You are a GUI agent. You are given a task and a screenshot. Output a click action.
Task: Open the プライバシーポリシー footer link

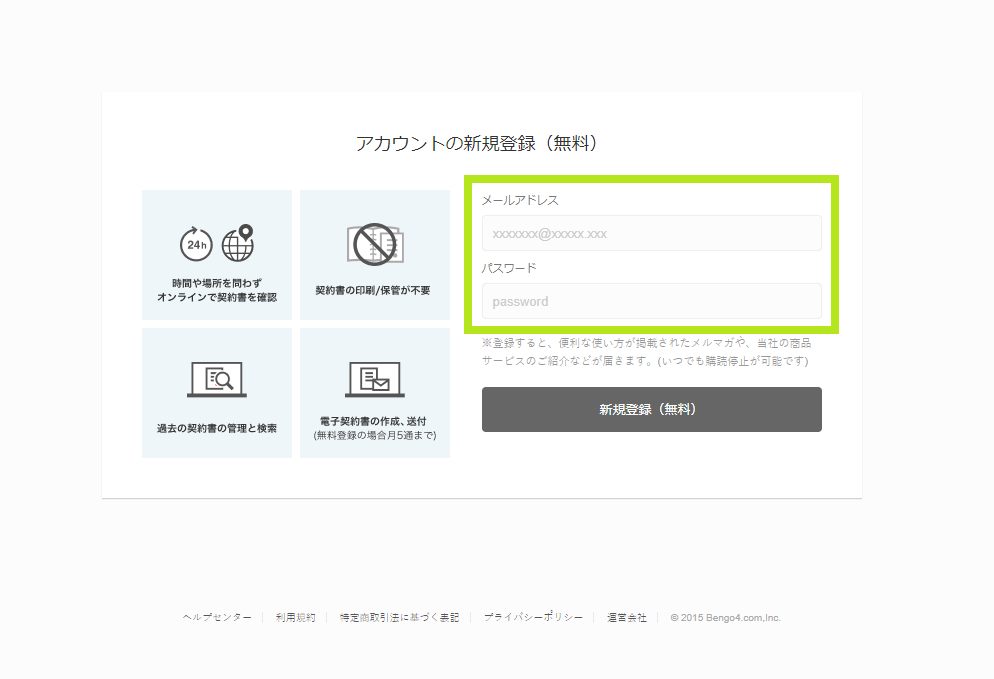[x=533, y=618]
